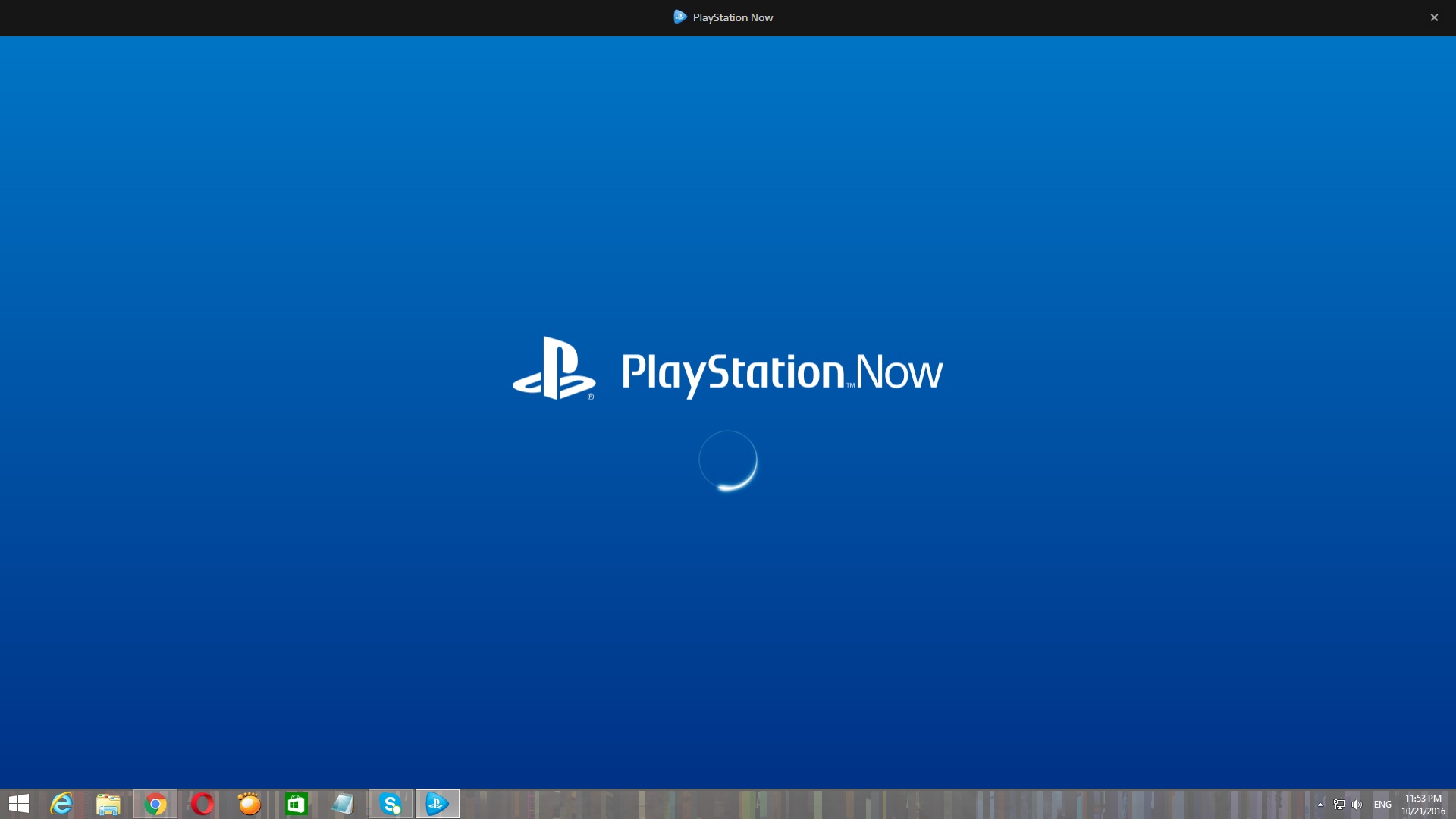This screenshot has height=819, width=1456.
Task: Open the Opera browser from the taskbar
Action: tap(202, 804)
